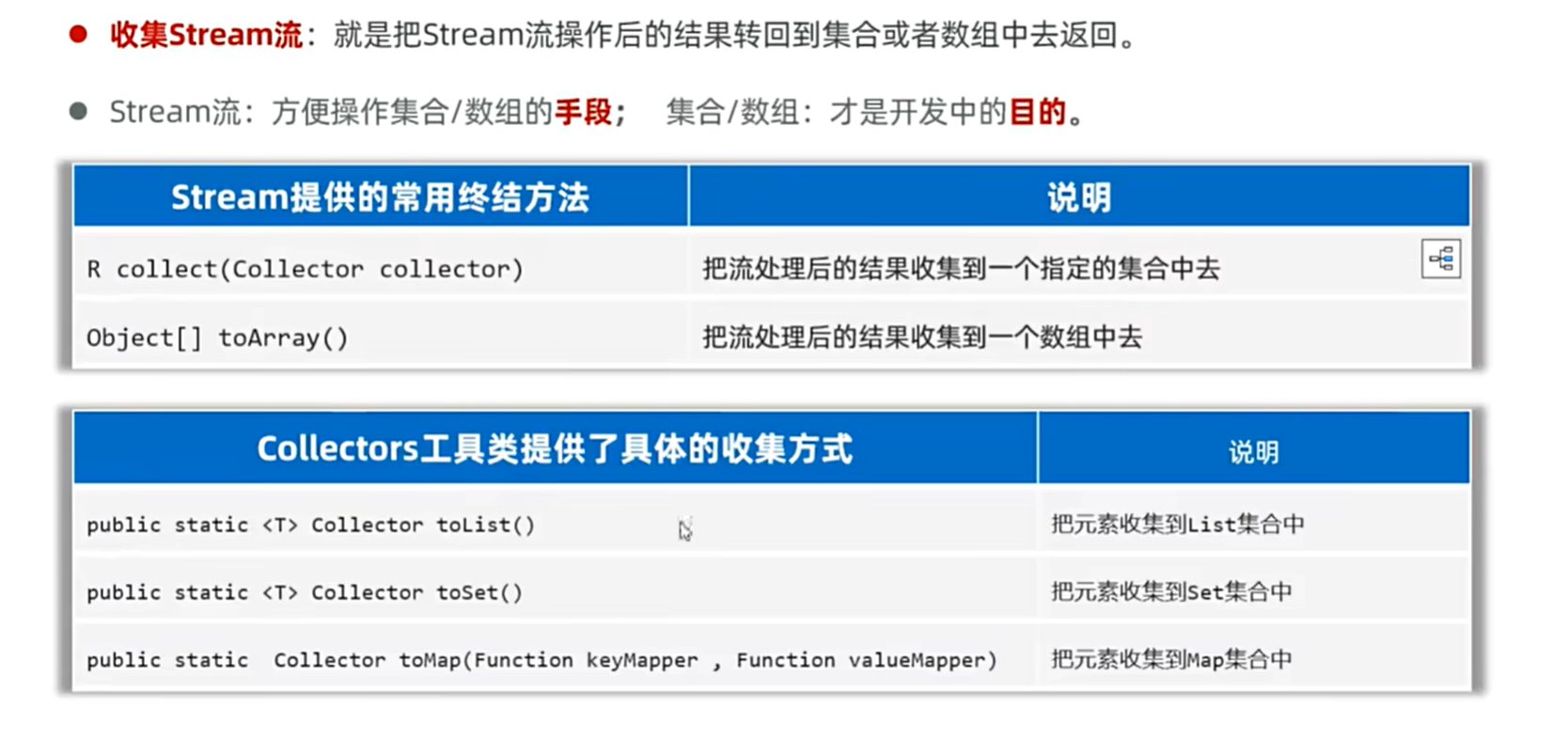1568x739 pixels.
Task: Click the '说明' header of the Stream table
Action: click(1079, 197)
